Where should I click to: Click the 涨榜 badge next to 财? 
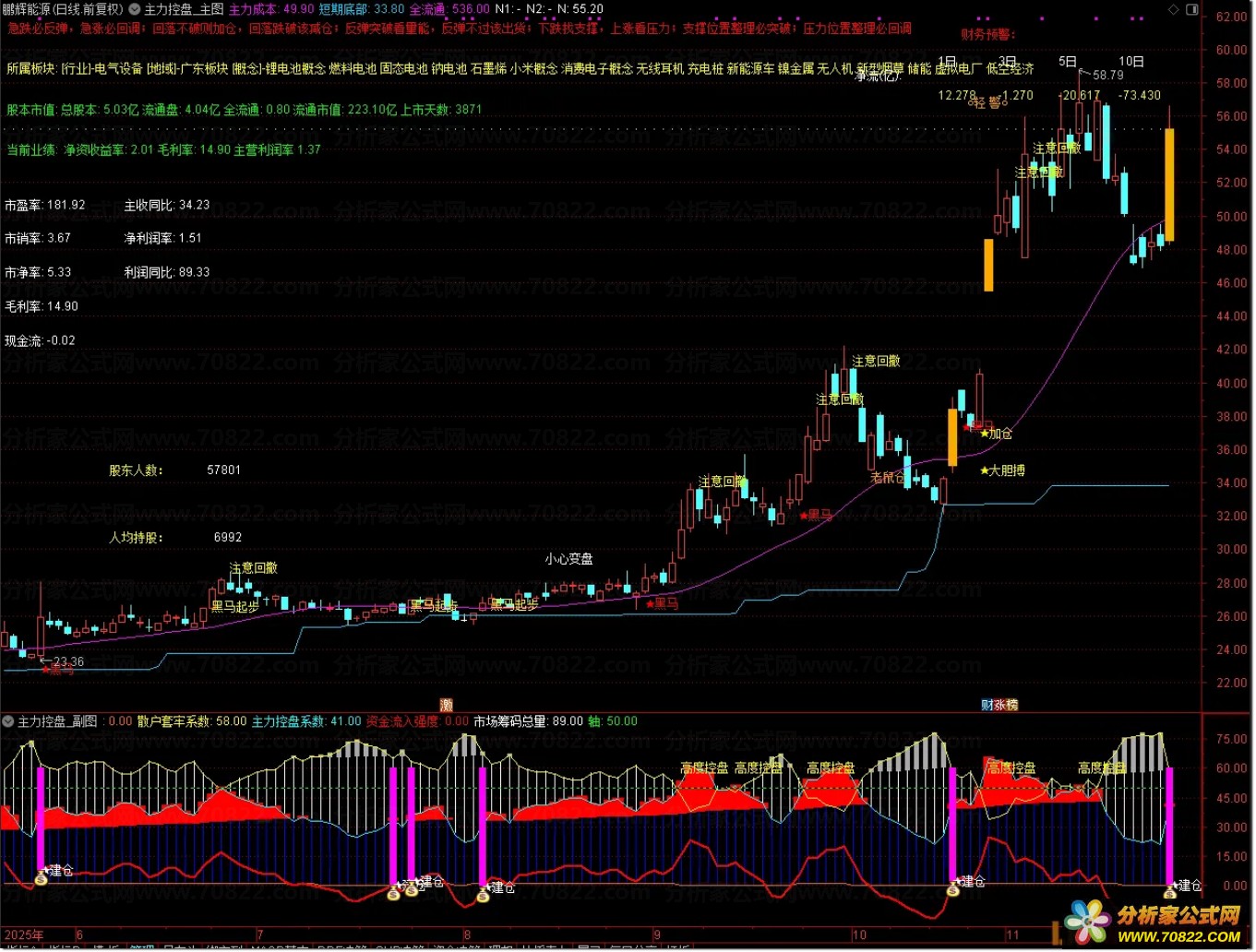pos(1006,706)
